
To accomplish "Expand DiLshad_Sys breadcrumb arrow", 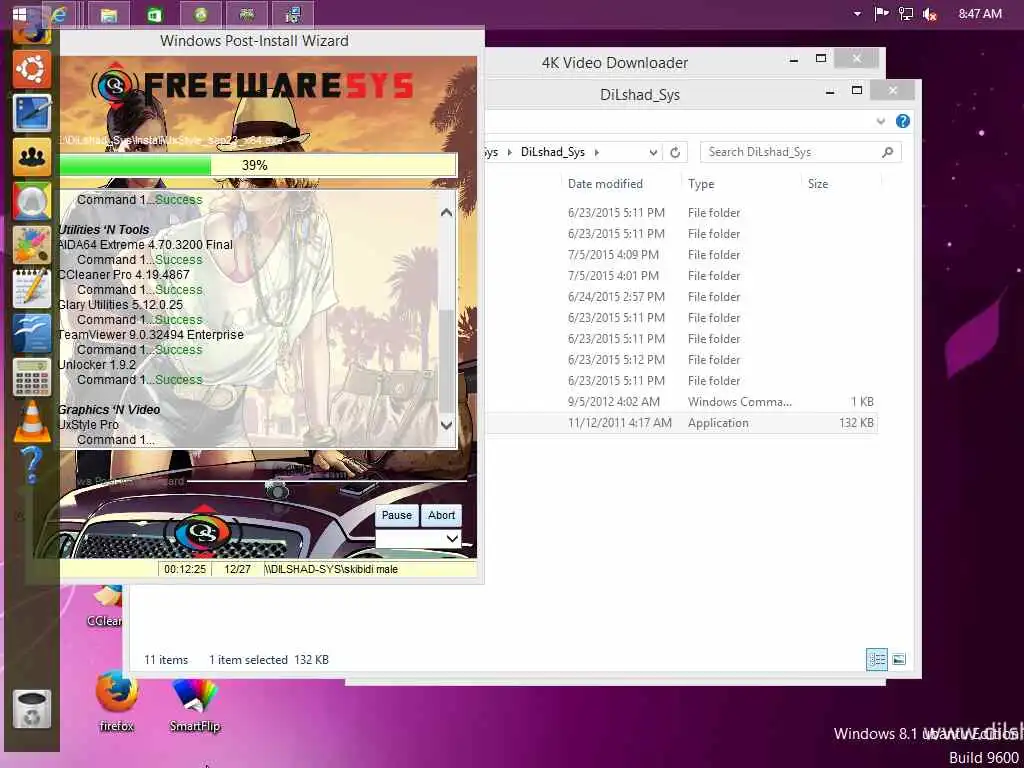I will (596, 152).
